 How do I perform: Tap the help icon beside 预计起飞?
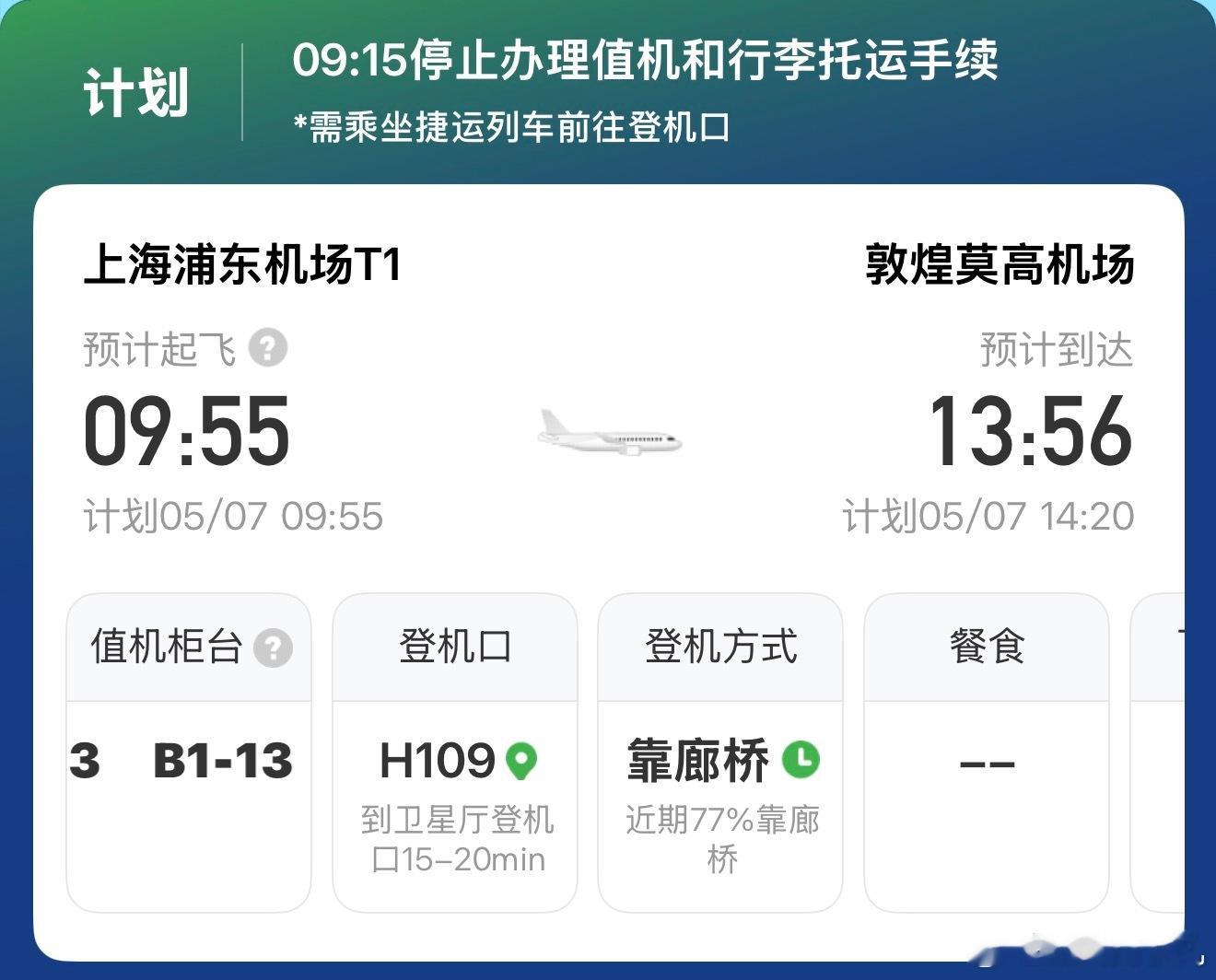[x=268, y=348]
